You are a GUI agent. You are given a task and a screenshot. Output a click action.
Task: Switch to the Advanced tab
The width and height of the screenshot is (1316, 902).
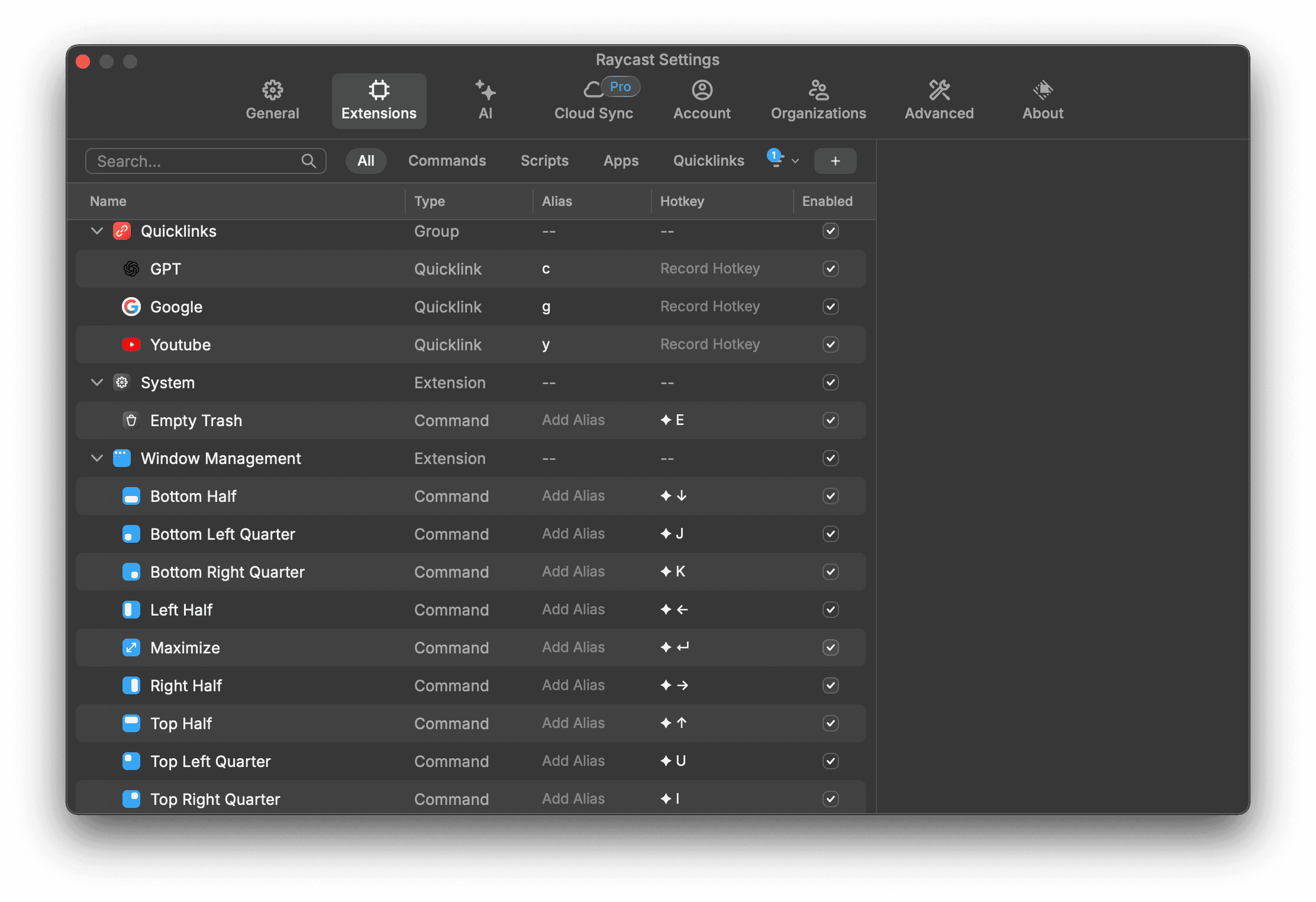tap(939, 101)
